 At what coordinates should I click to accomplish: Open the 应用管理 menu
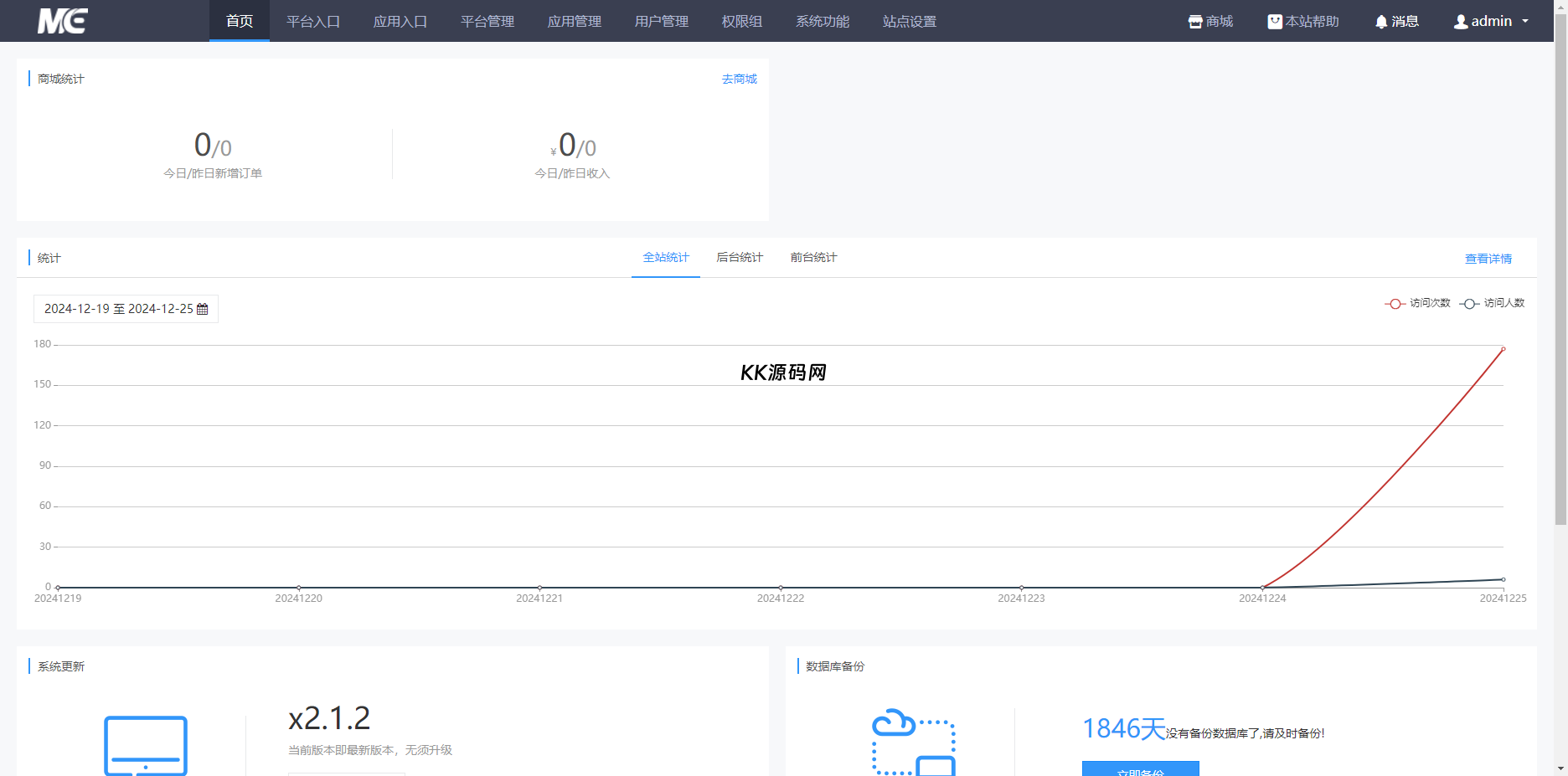575,21
